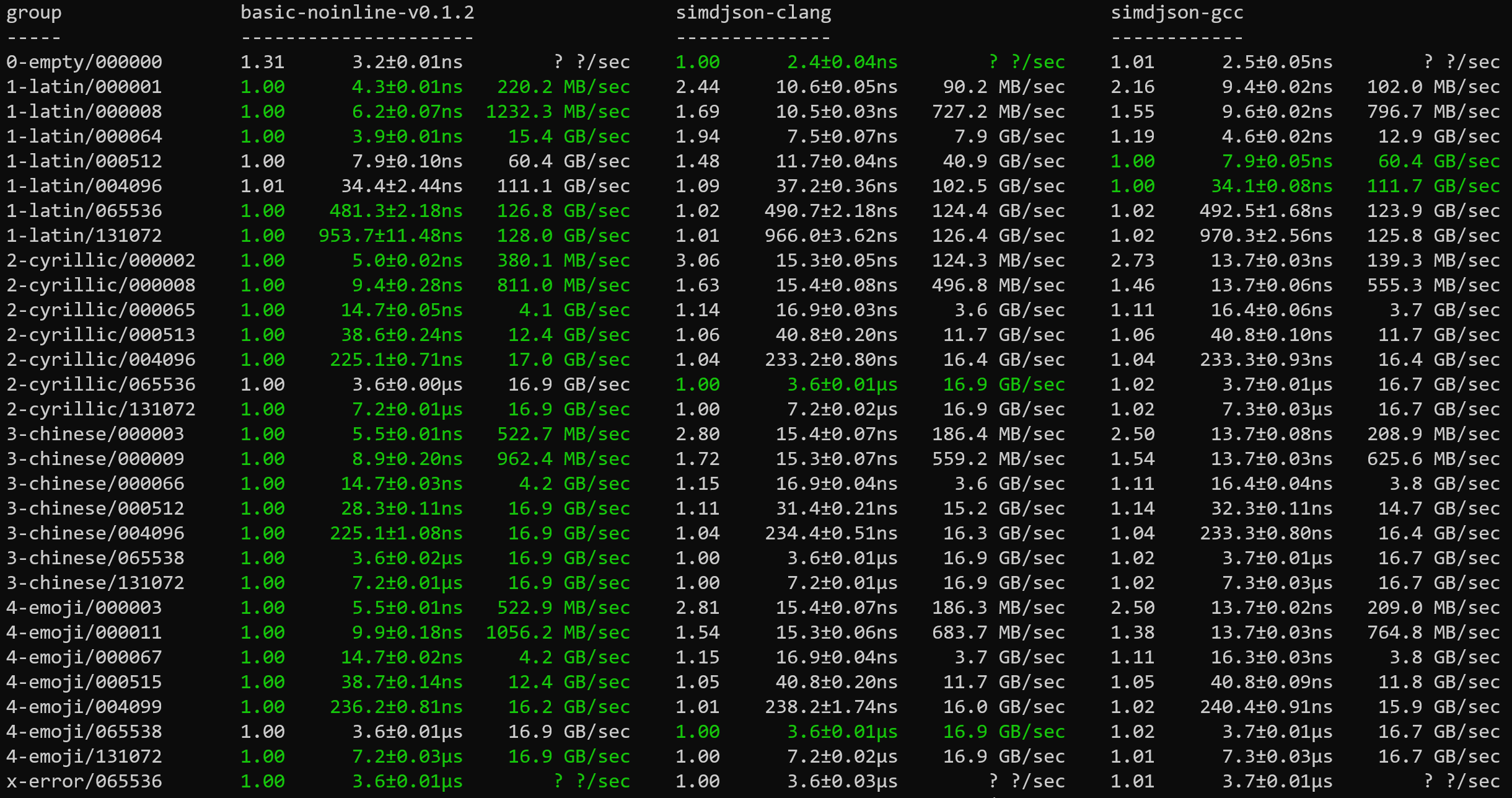Click the timing '34.4±2.44ns'

tap(402, 186)
